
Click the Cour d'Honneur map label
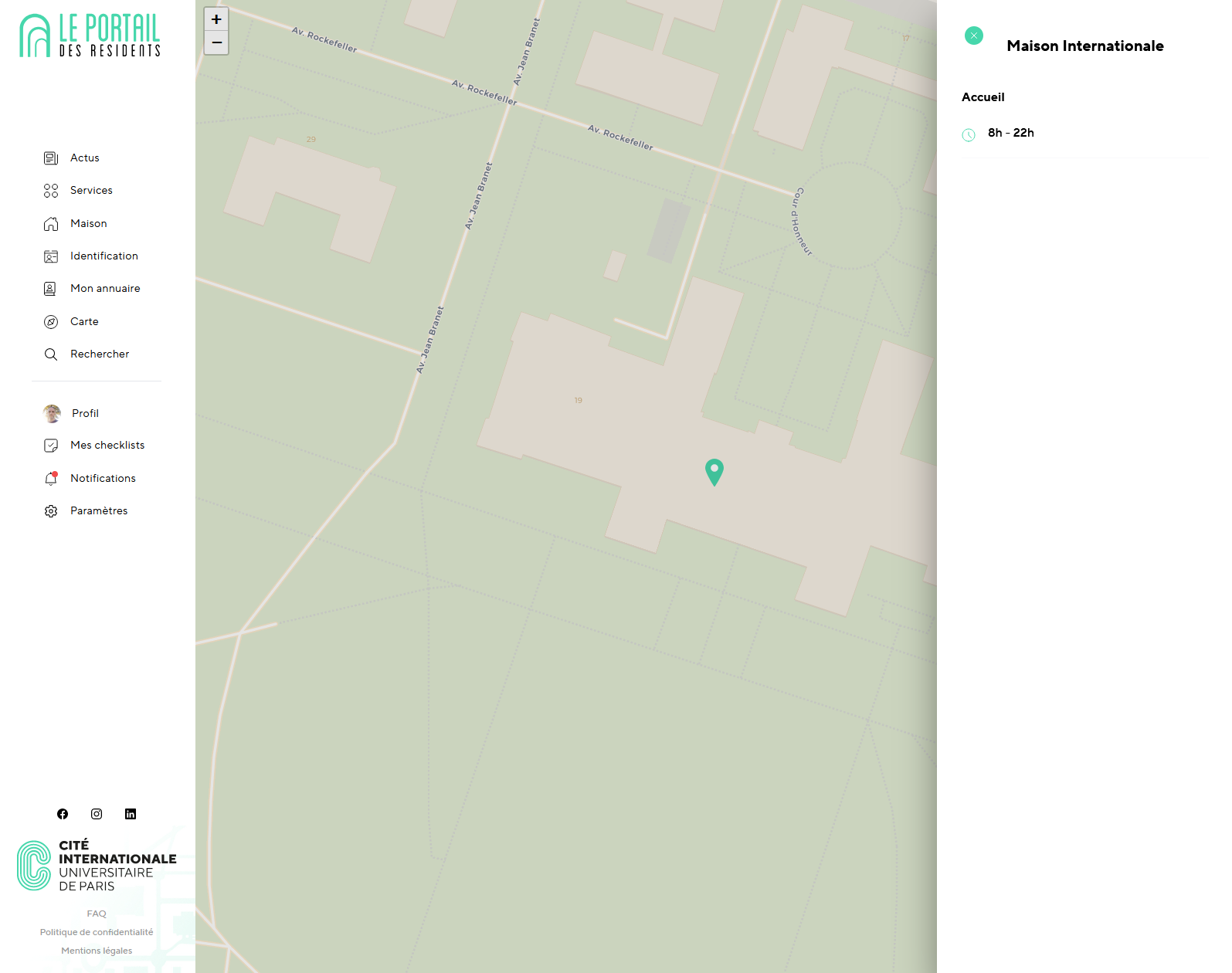(x=802, y=222)
